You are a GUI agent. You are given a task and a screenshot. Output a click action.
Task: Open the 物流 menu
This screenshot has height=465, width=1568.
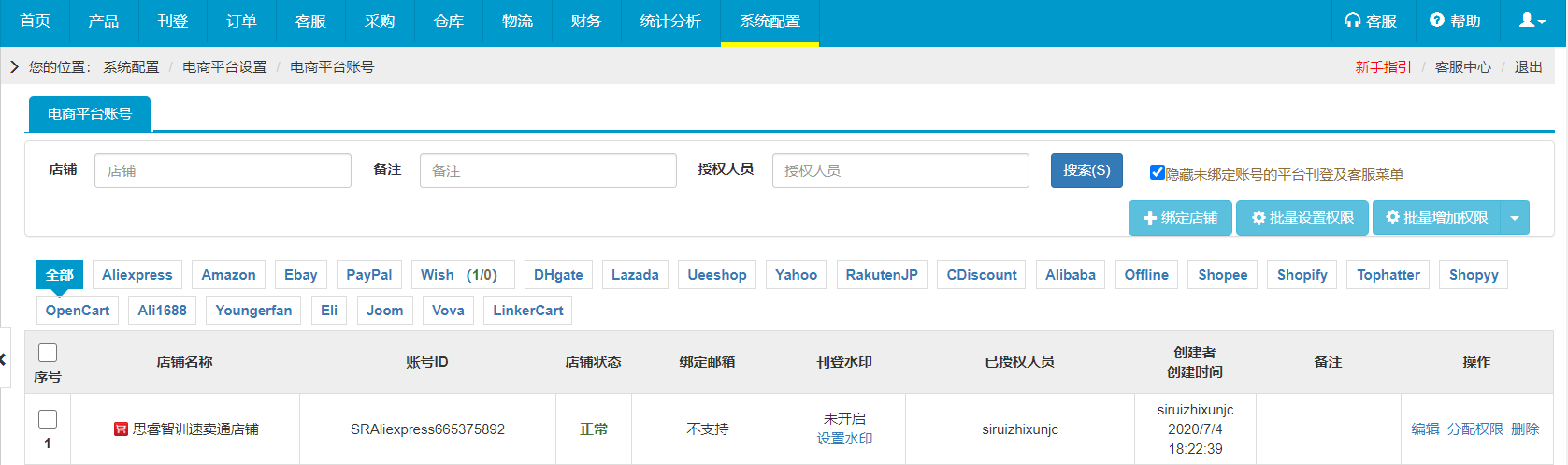[x=517, y=22]
